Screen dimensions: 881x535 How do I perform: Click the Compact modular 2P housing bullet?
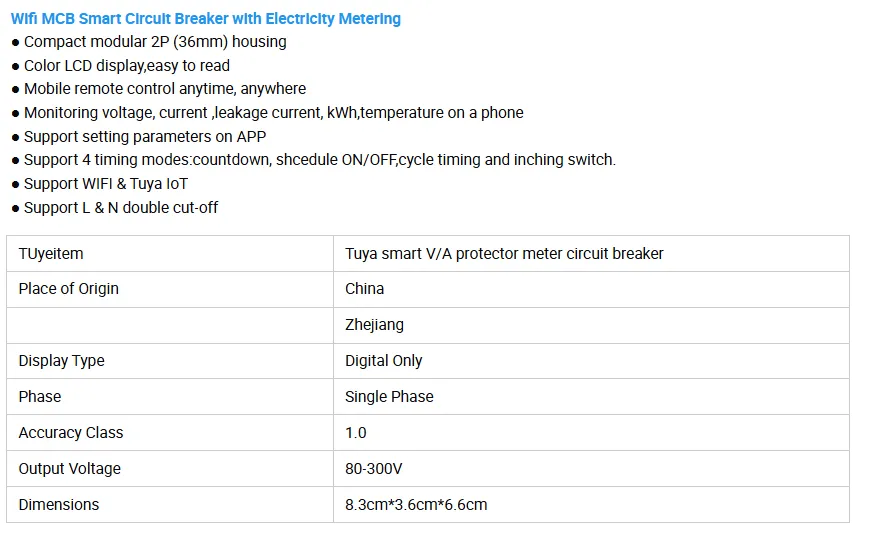(x=155, y=42)
